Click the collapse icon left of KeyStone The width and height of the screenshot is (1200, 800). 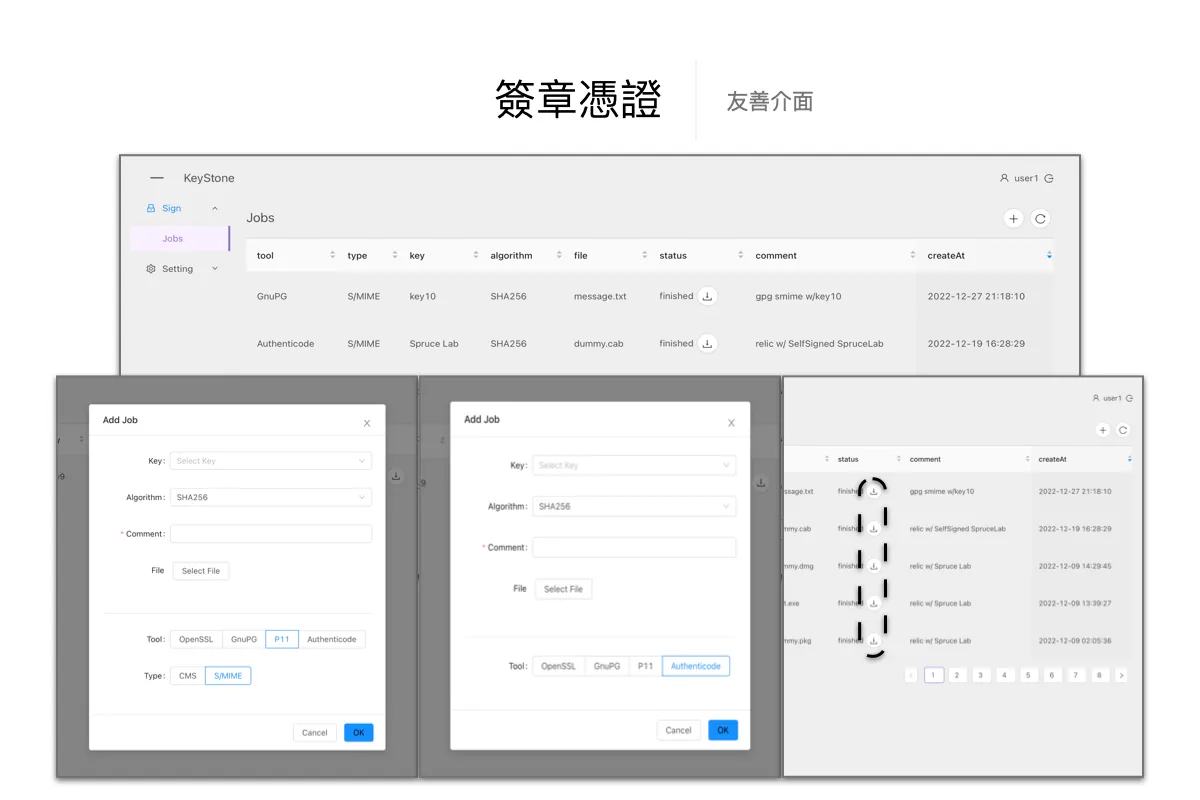[x=156, y=177]
